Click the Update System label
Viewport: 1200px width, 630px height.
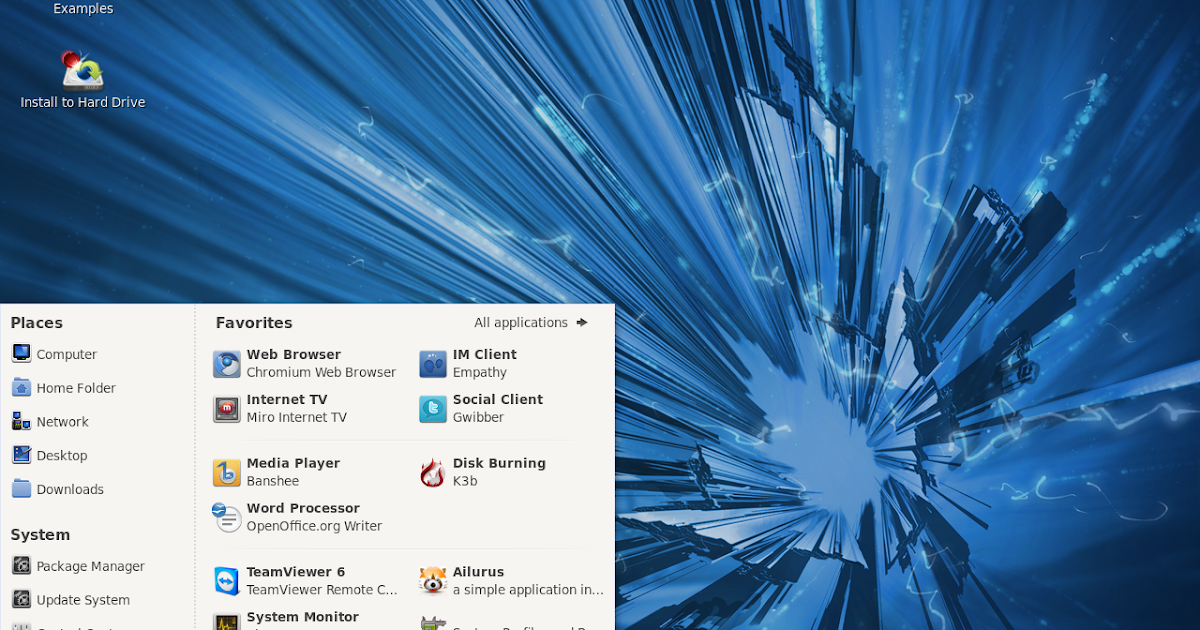click(x=83, y=600)
